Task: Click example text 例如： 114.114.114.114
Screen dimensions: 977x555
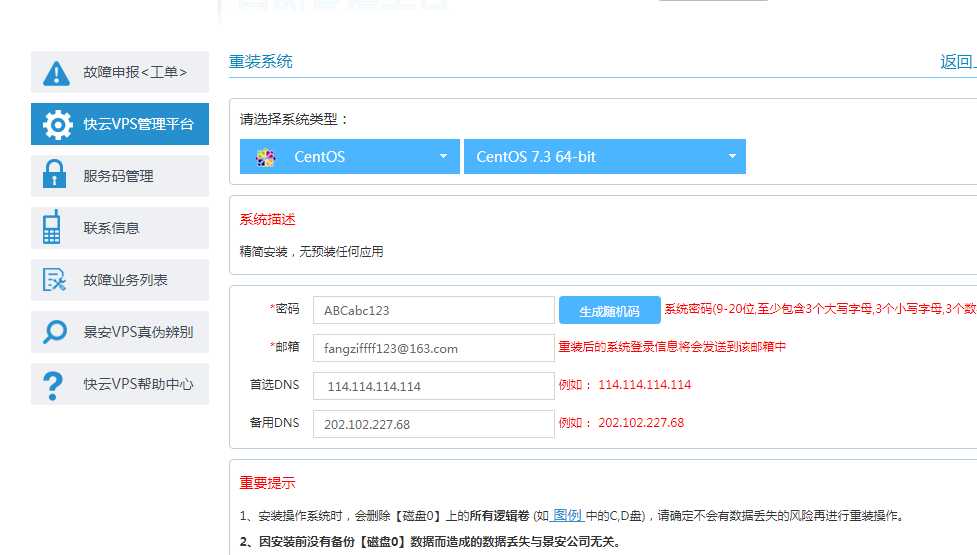Action: point(624,384)
